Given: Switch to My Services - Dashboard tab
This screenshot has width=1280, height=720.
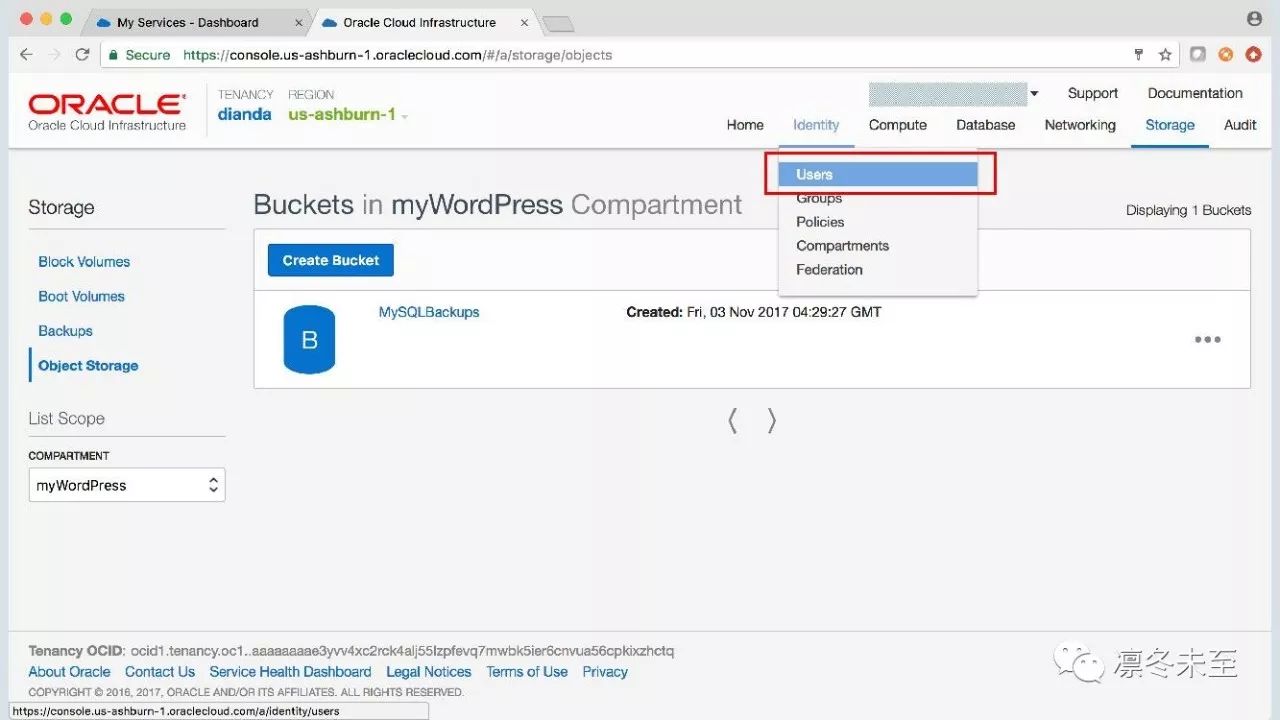Looking at the screenshot, I should point(188,22).
